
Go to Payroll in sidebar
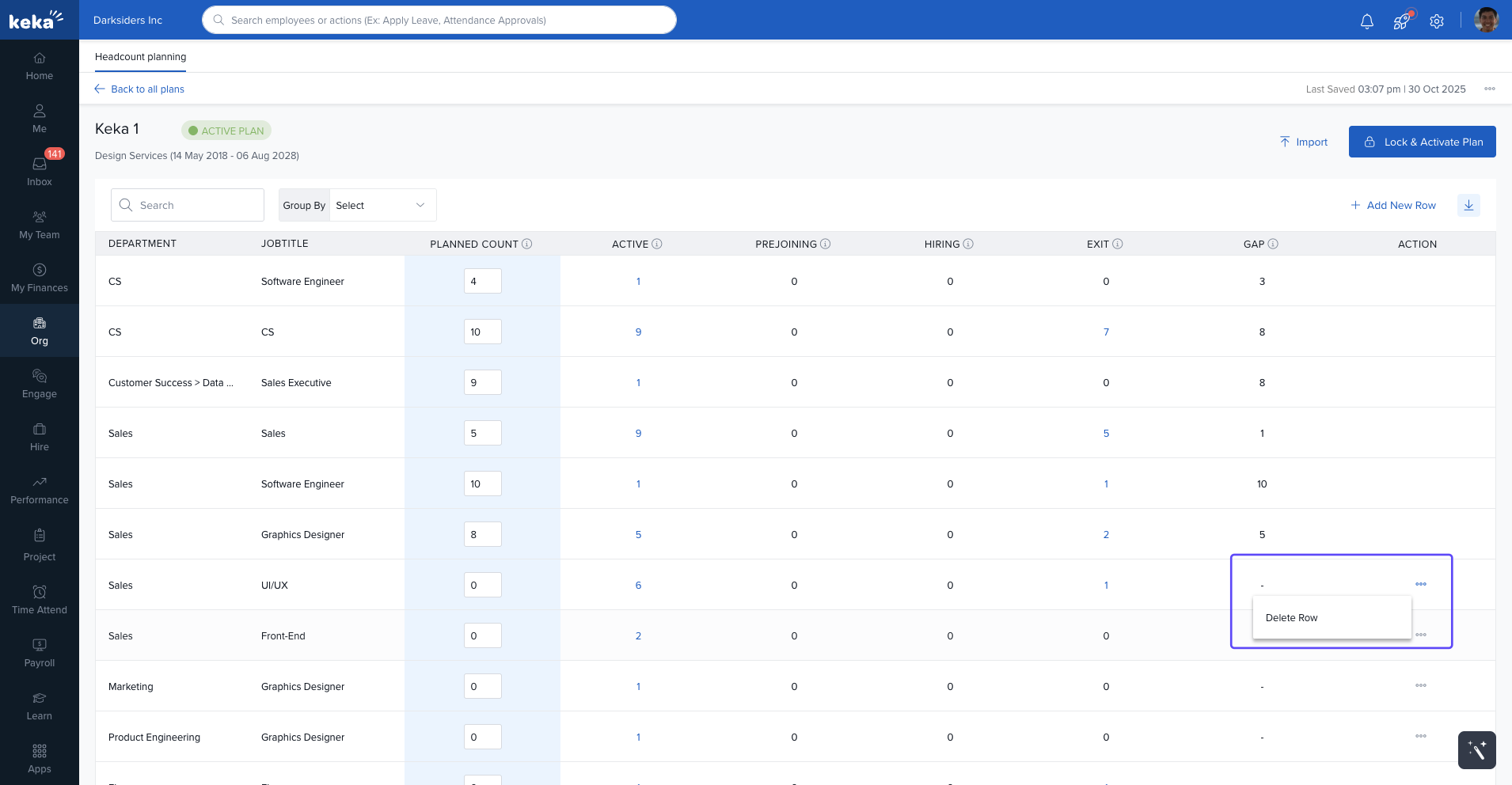tap(40, 653)
